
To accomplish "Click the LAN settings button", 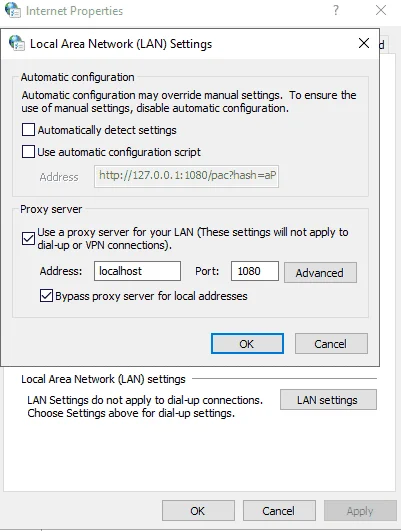I will click(x=328, y=400).
